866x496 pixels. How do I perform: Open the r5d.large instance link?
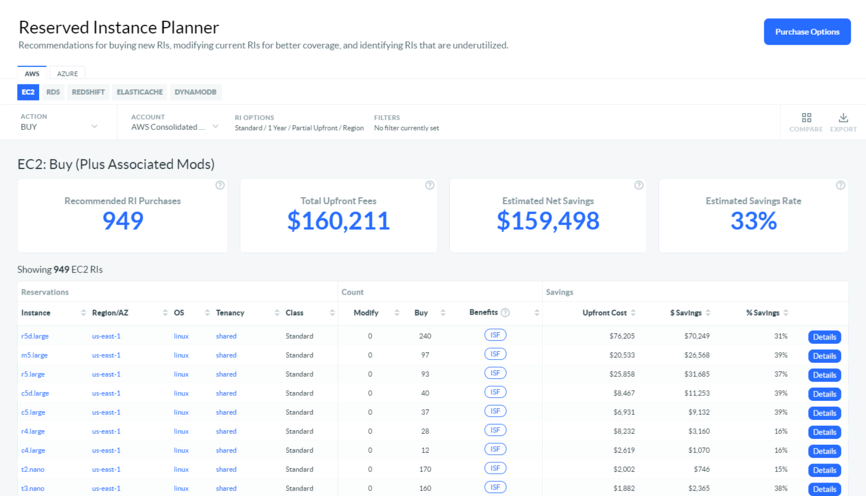(35, 336)
